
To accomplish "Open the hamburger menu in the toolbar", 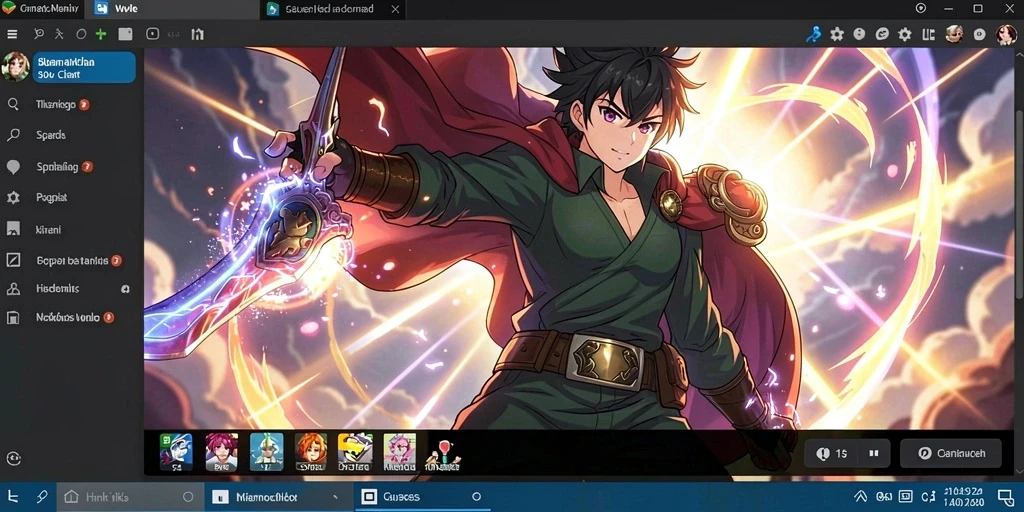I will [x=12, y=34].
